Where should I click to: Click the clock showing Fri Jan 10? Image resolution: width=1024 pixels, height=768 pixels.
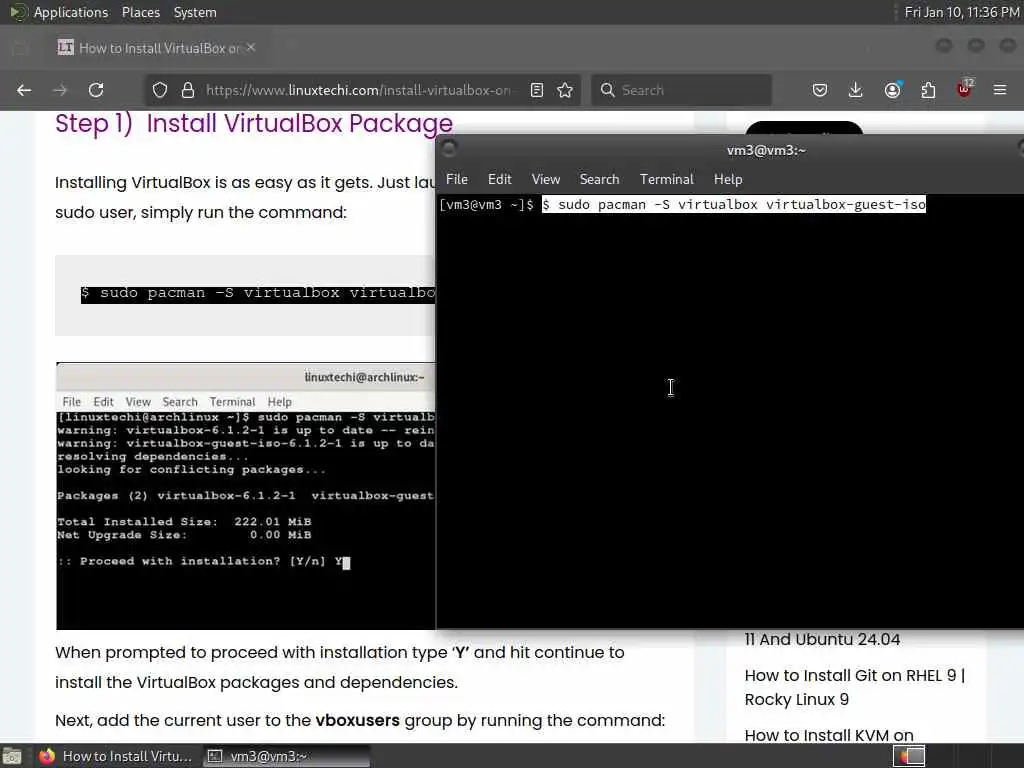click(x=961, y=12)
